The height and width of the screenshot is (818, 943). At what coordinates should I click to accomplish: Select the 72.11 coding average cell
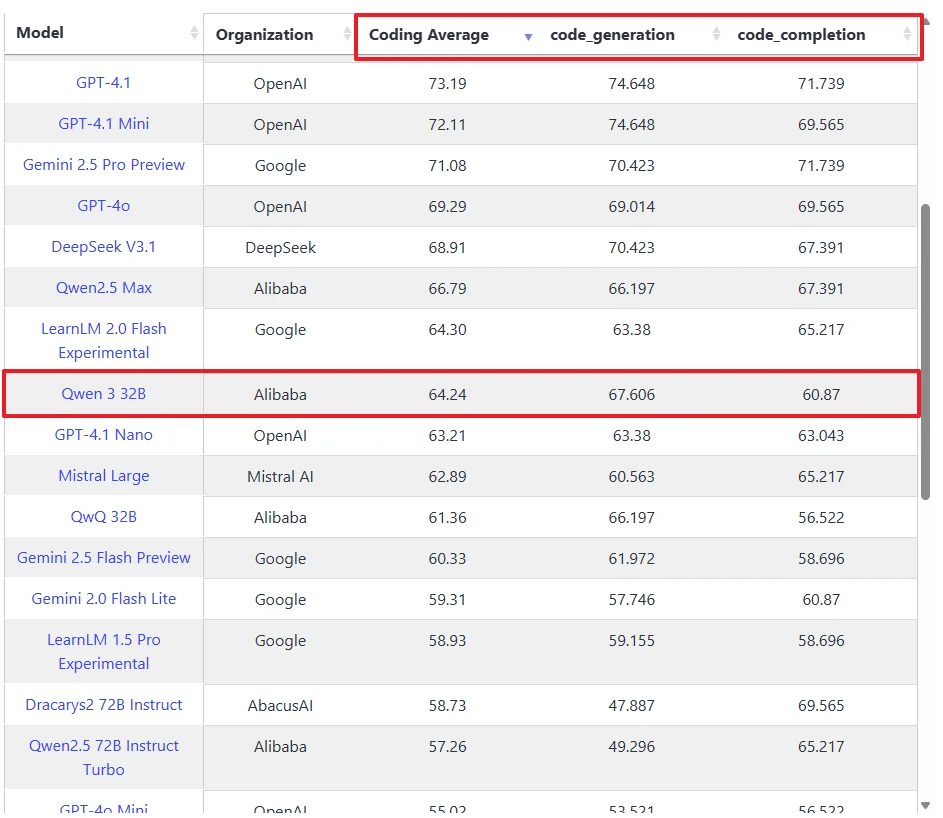[x=447, y=124]
